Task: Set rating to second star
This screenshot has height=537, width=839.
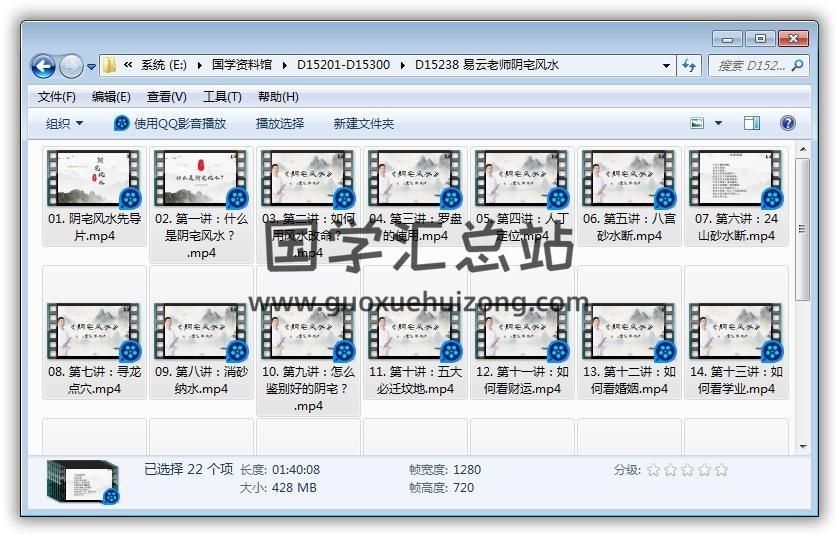Action: point(670,470)
